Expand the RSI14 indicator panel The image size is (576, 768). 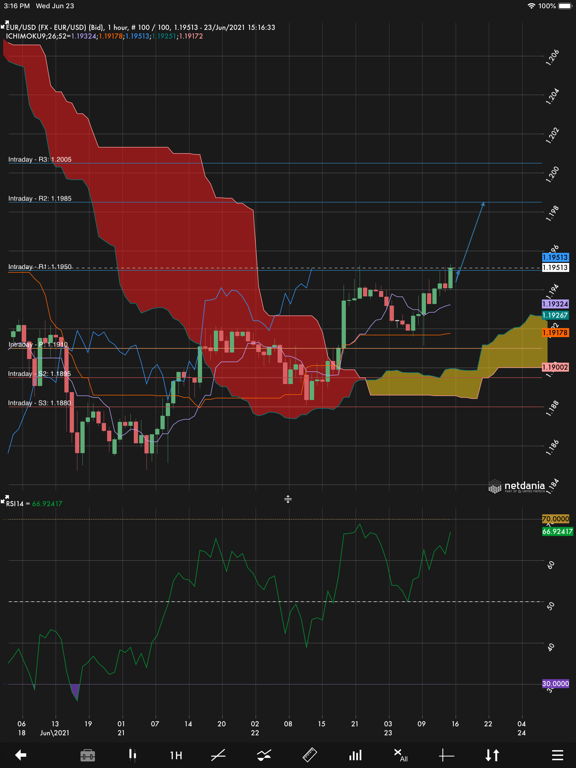point(4,499)
